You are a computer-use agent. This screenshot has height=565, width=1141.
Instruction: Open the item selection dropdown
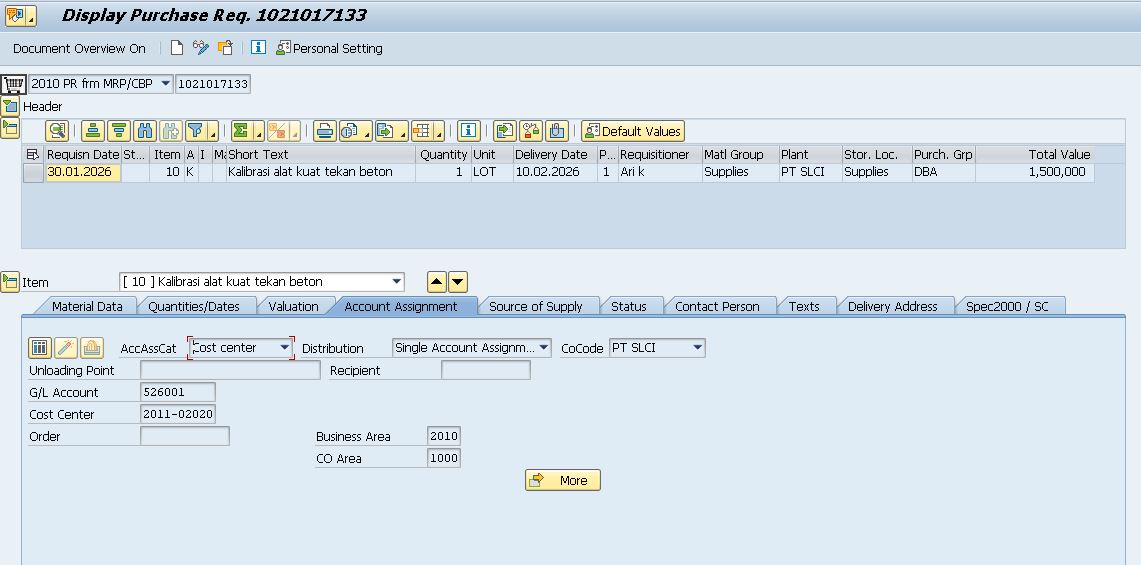[x=397, y=282]
